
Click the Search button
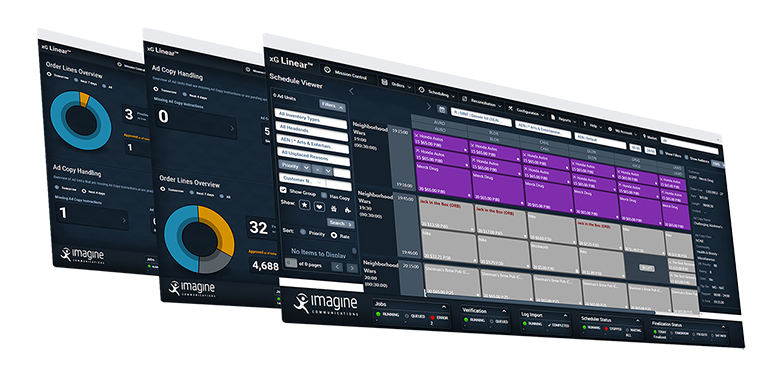[341, 223]
